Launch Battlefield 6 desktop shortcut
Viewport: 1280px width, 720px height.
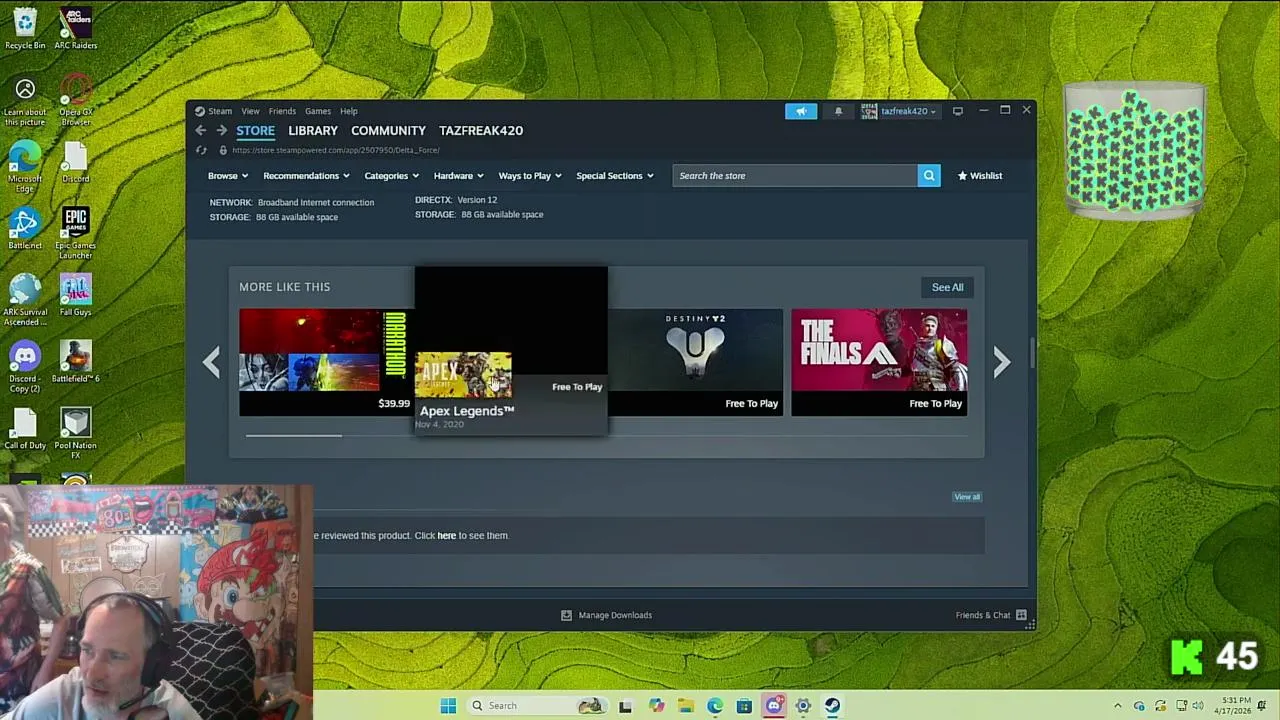point(76,362)
